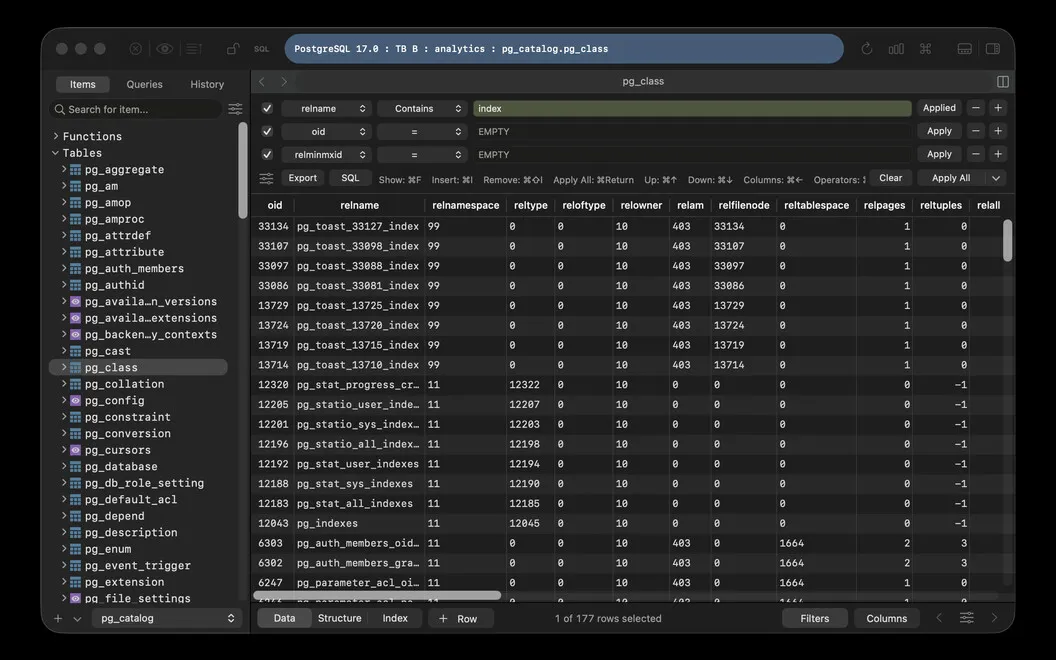Viewport: 1056px width, 660px height.
Task: Sort by the relnamespace column header
Action: coord(465,205)
